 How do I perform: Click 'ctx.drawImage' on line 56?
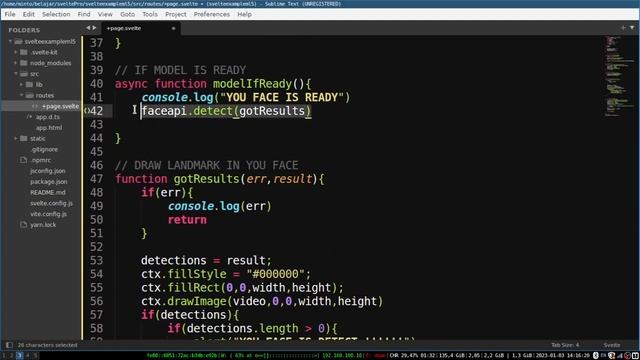coord(184,301)
